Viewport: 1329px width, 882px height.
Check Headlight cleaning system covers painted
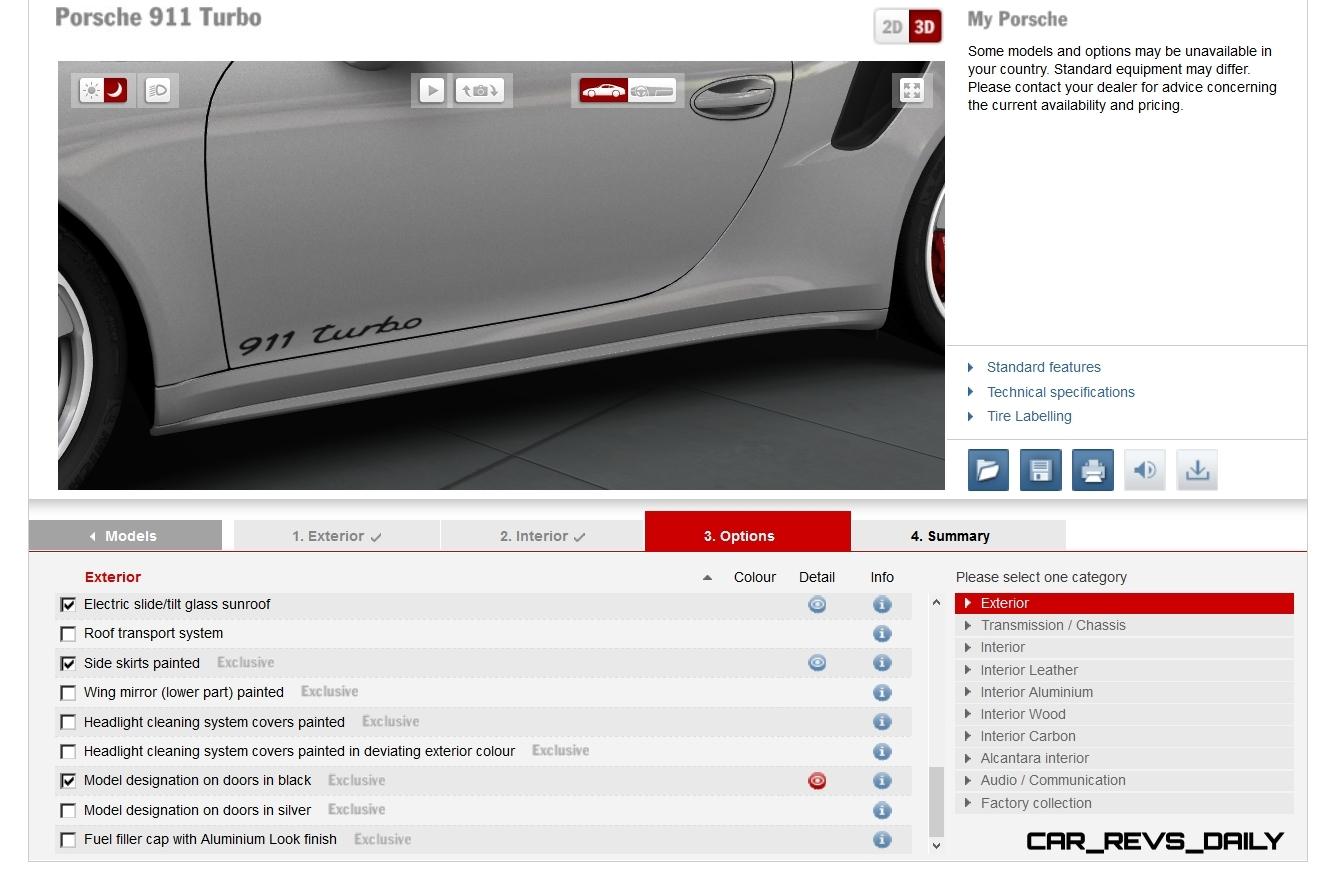[x=68, y=723]
